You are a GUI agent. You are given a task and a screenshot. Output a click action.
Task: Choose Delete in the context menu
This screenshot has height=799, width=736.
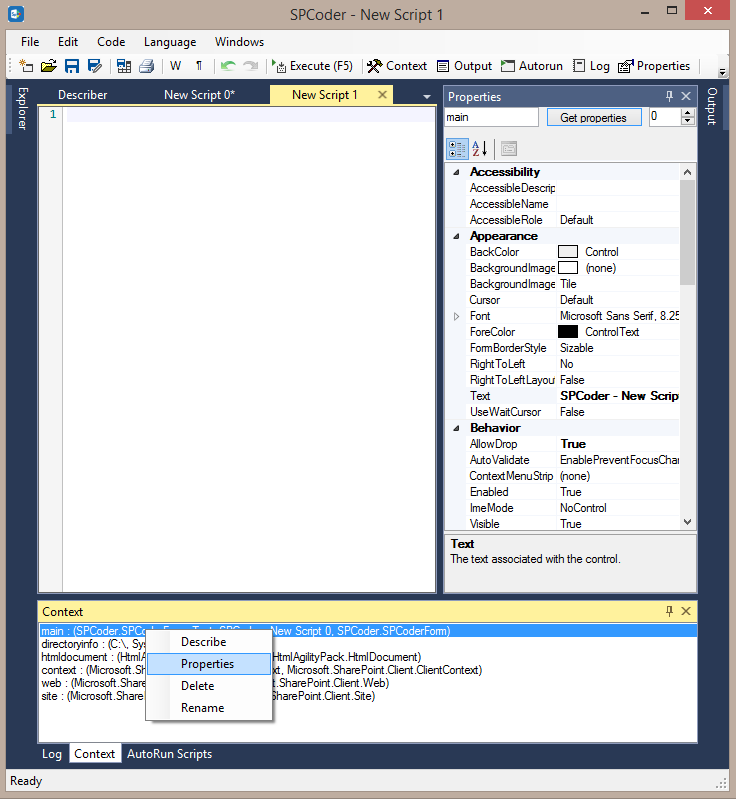209,686
